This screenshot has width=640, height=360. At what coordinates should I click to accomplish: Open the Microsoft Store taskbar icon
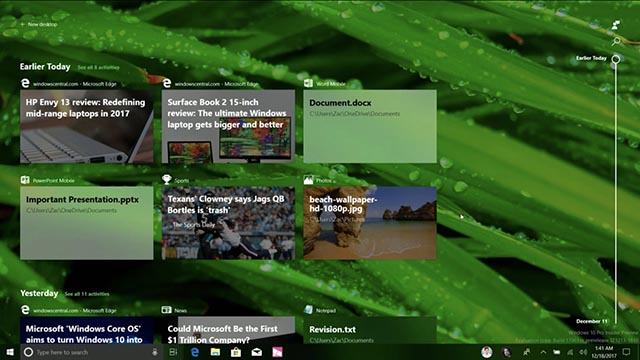(x=236, y=352)
